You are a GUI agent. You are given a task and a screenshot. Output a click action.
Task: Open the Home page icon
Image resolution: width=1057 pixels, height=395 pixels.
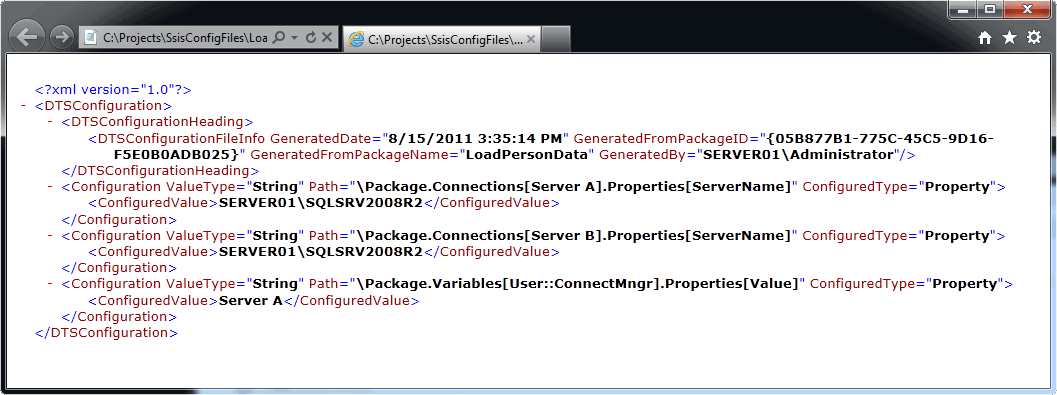[985, 38]
